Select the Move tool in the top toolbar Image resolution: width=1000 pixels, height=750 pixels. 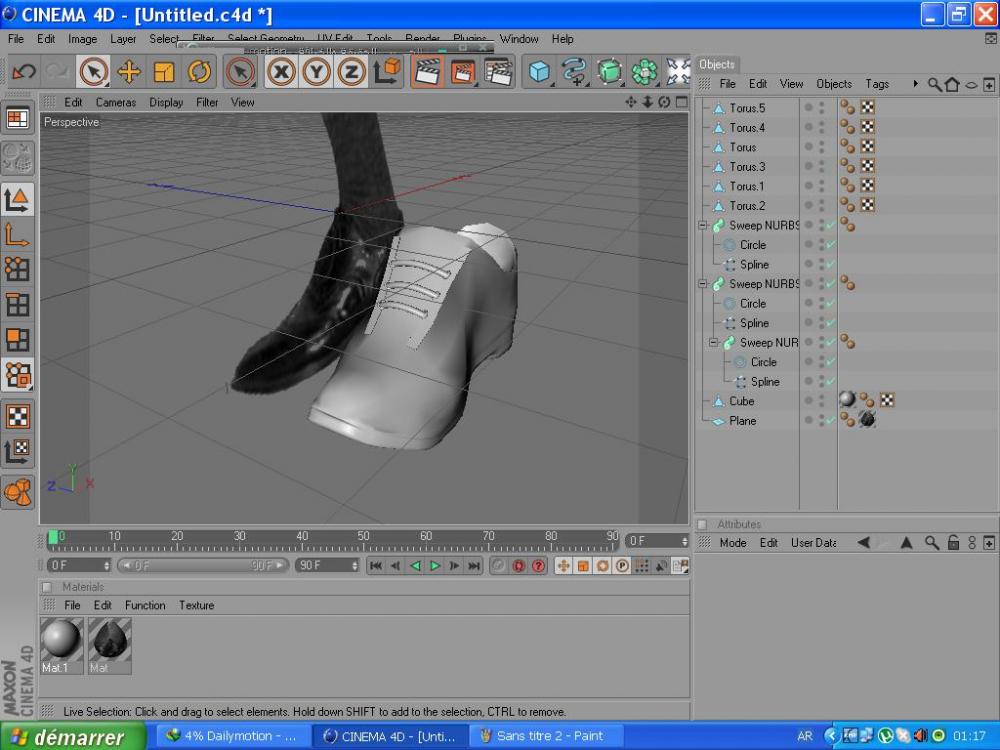coord(129,72)
